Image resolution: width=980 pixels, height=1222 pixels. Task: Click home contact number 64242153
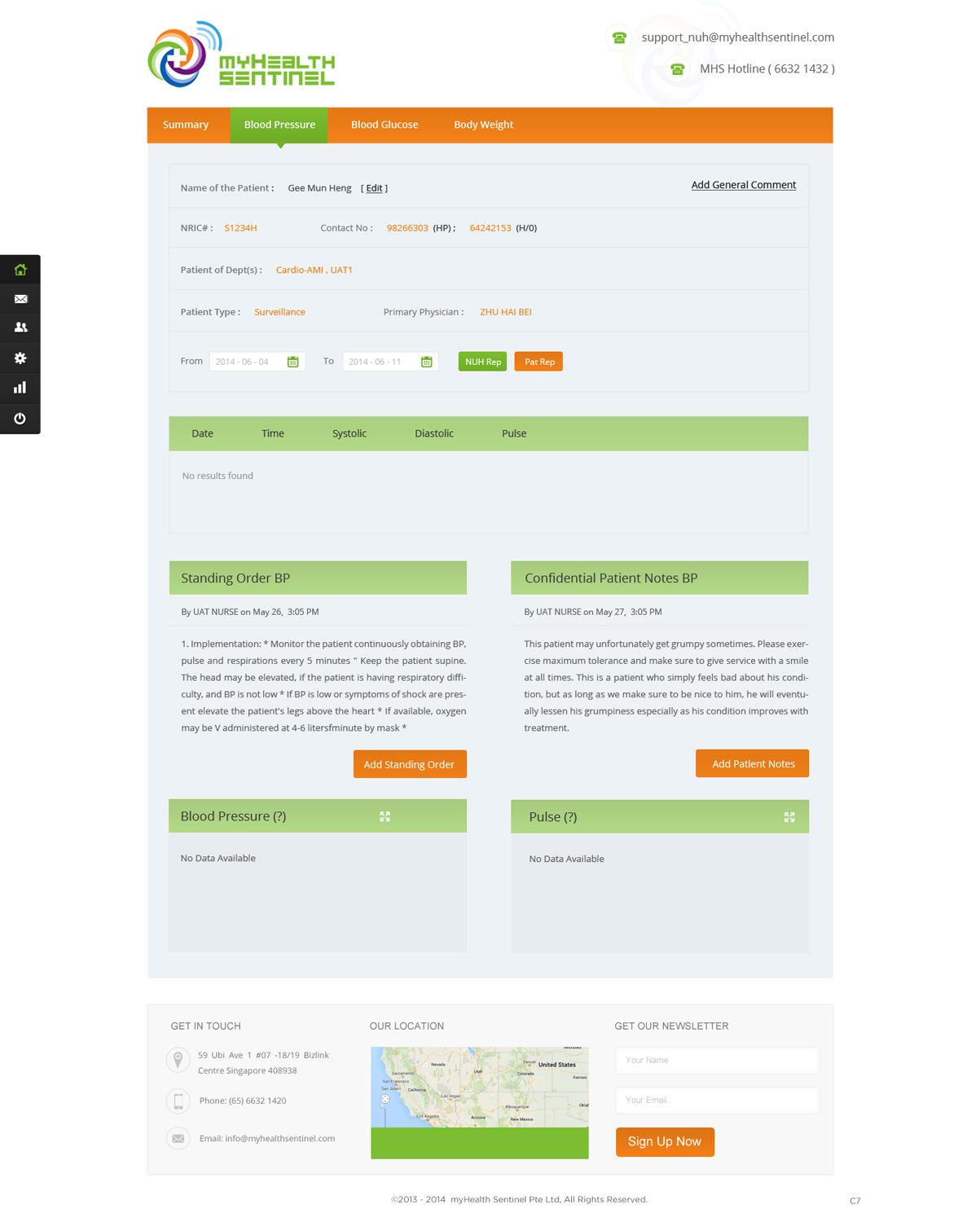coord(490,228)
